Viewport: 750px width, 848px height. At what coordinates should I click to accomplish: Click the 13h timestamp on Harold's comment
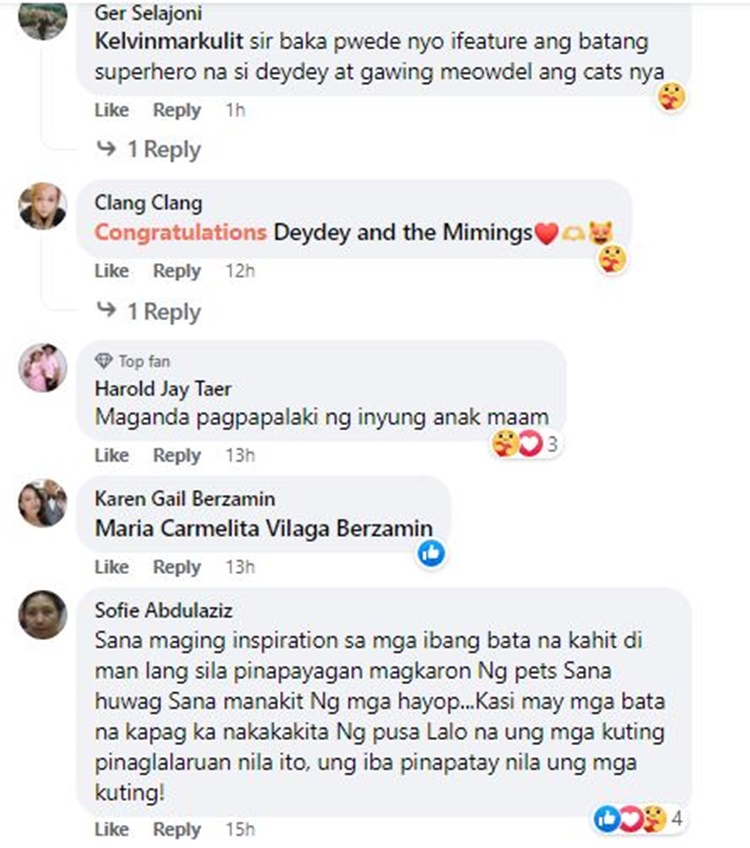[240, 455]
